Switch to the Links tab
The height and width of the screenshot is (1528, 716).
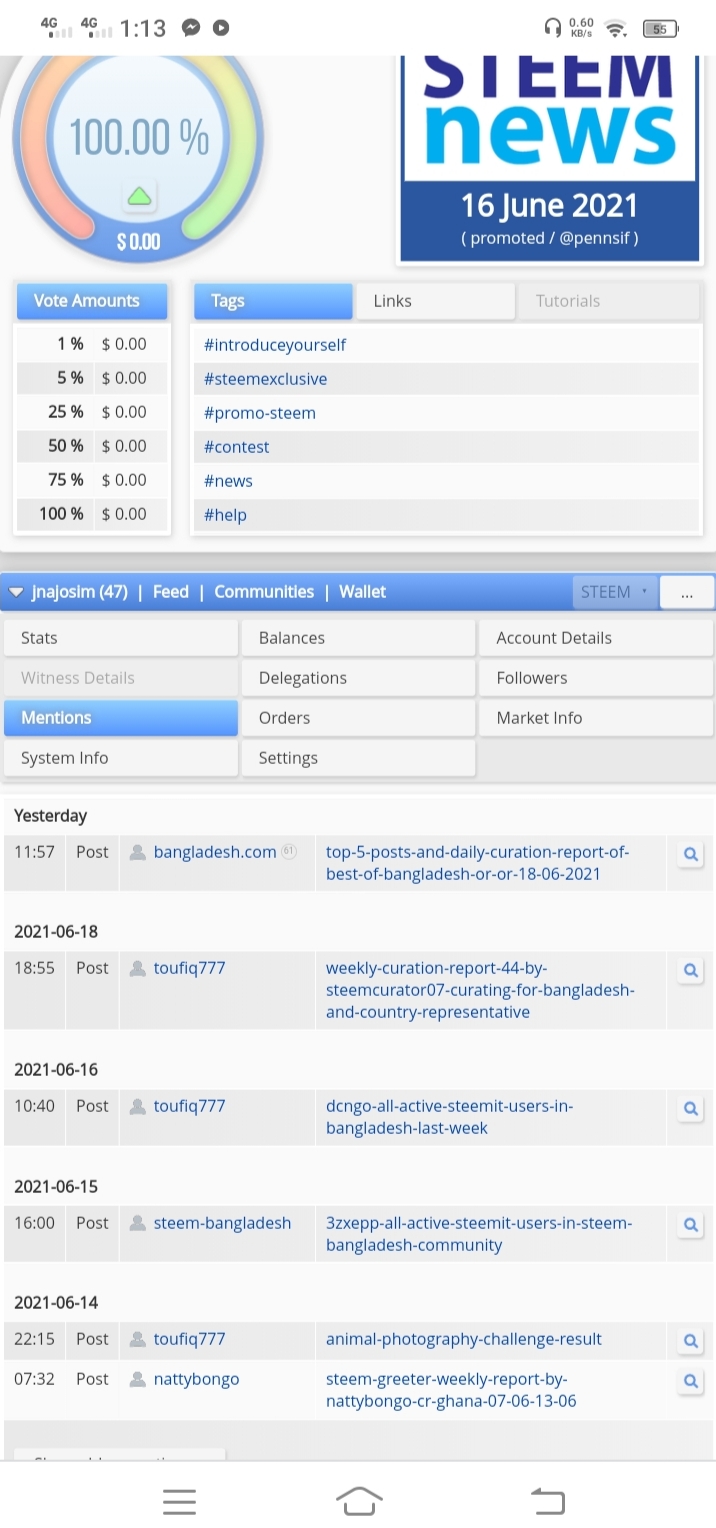click(x=435, y=301)
